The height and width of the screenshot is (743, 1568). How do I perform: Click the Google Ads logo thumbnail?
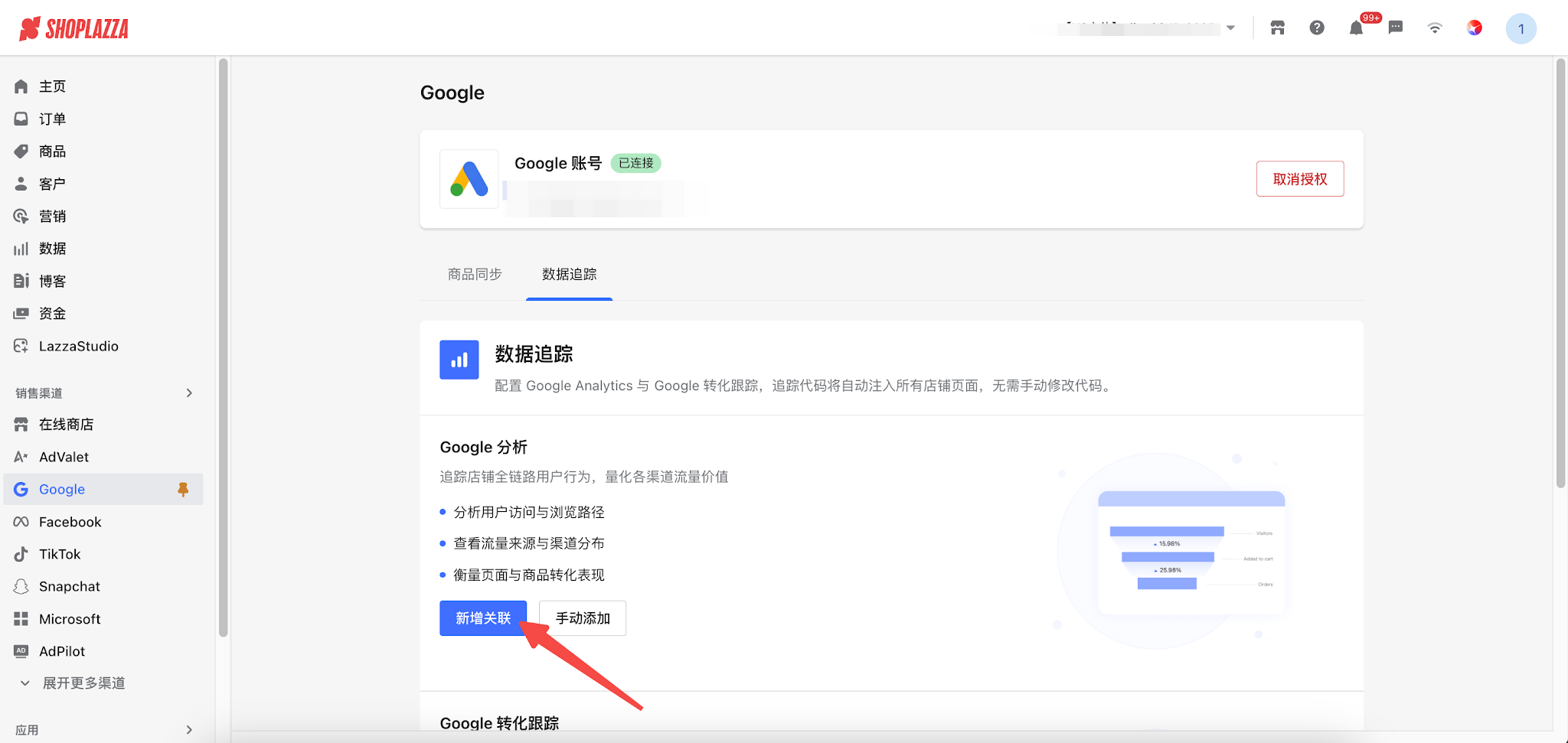tap(469, 179)
